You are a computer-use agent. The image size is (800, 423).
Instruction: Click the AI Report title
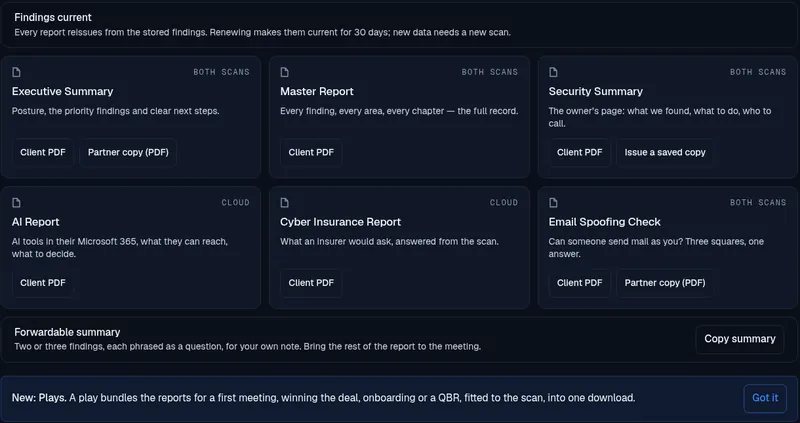(36, 222)
